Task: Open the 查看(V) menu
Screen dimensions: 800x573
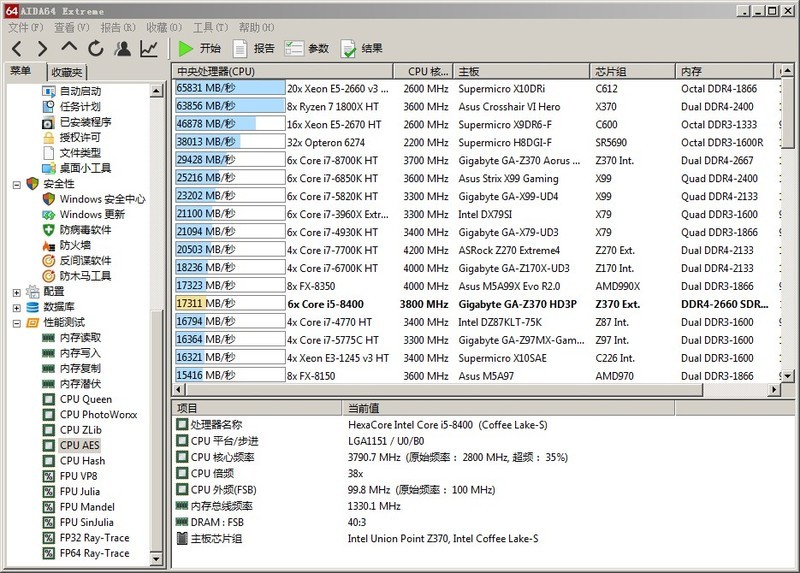Action: coord(71,27)
